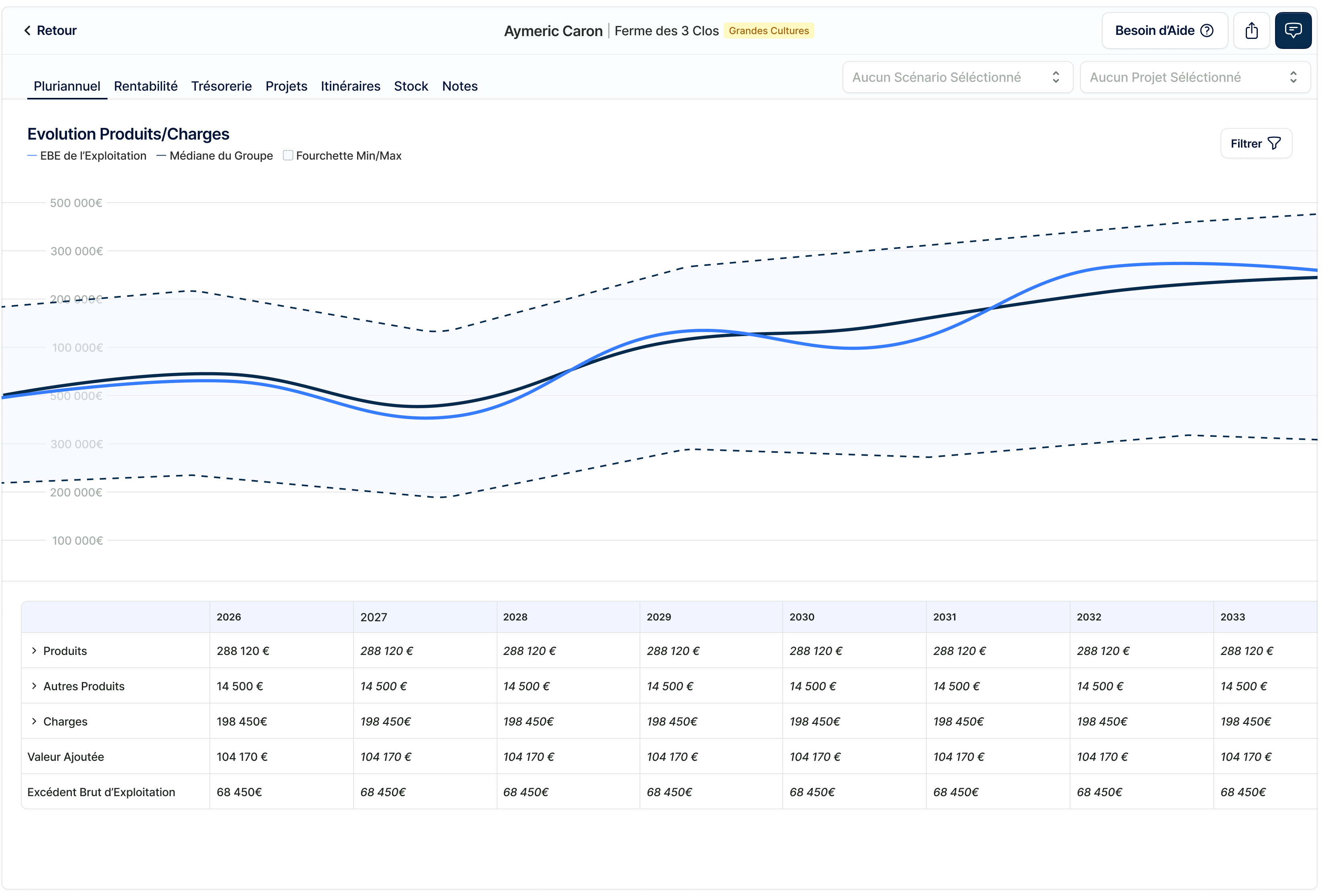1324x896 pixels.
Task: Toggle Médiane du Groupe legend line
Action: [x=161, y=156]
